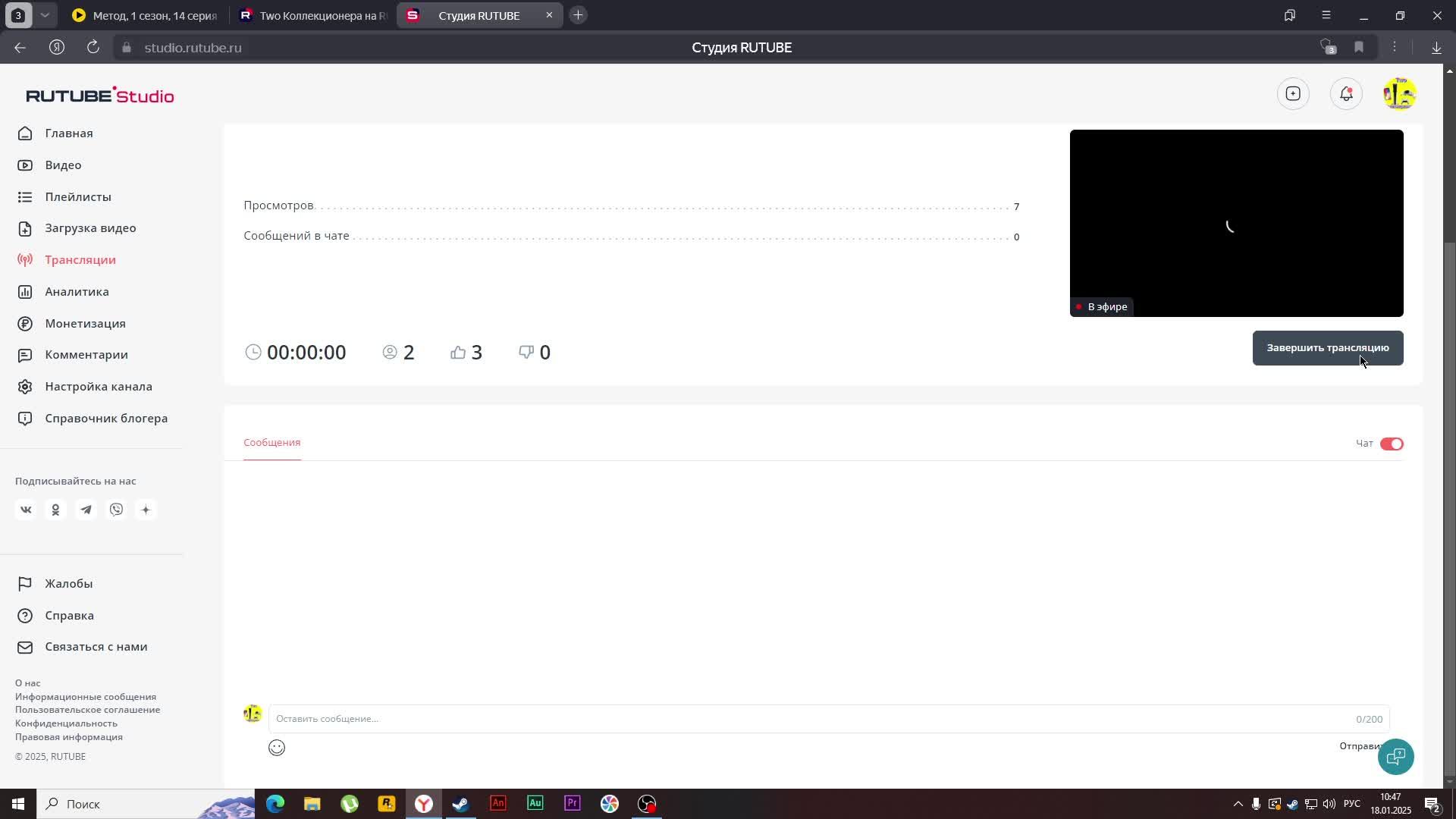Image resolution: width=1456 pixels, height=819 pixels.
Task: Open the О нас link
Action: click(x=28, y=683)
